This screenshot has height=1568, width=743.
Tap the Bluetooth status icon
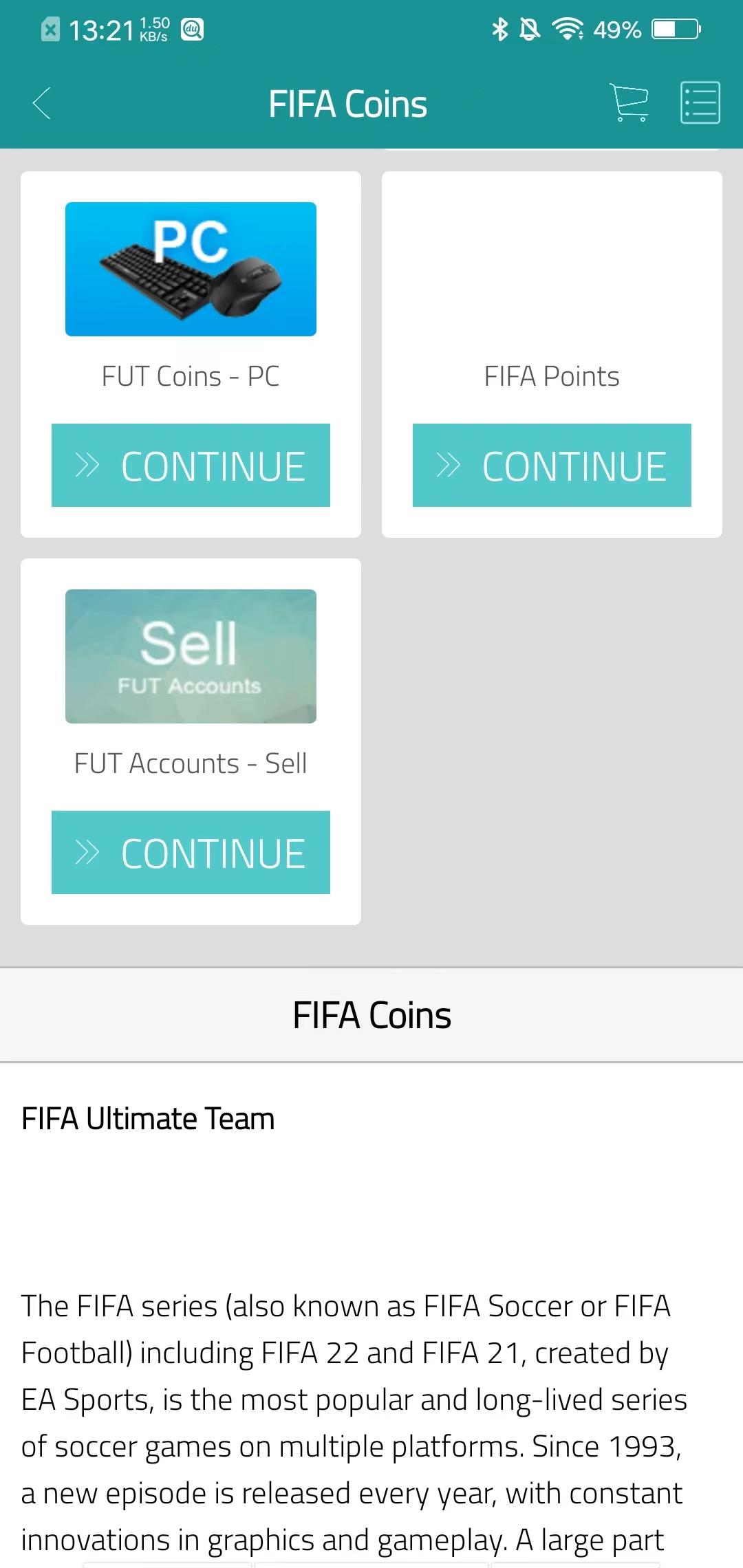(x=500, y=29)
